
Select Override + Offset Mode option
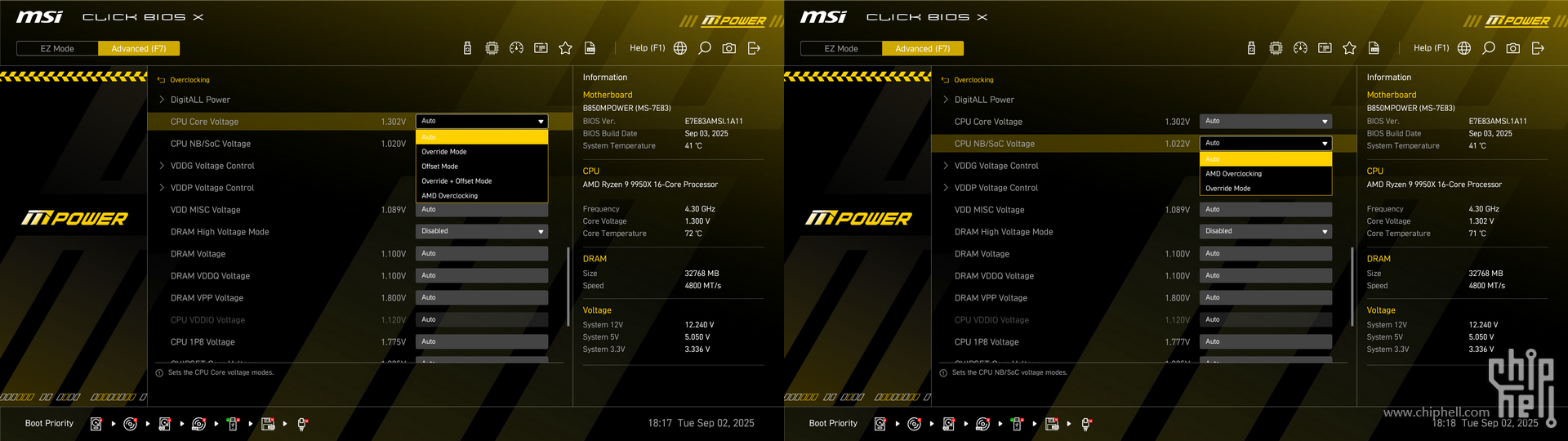coord(482,181)
